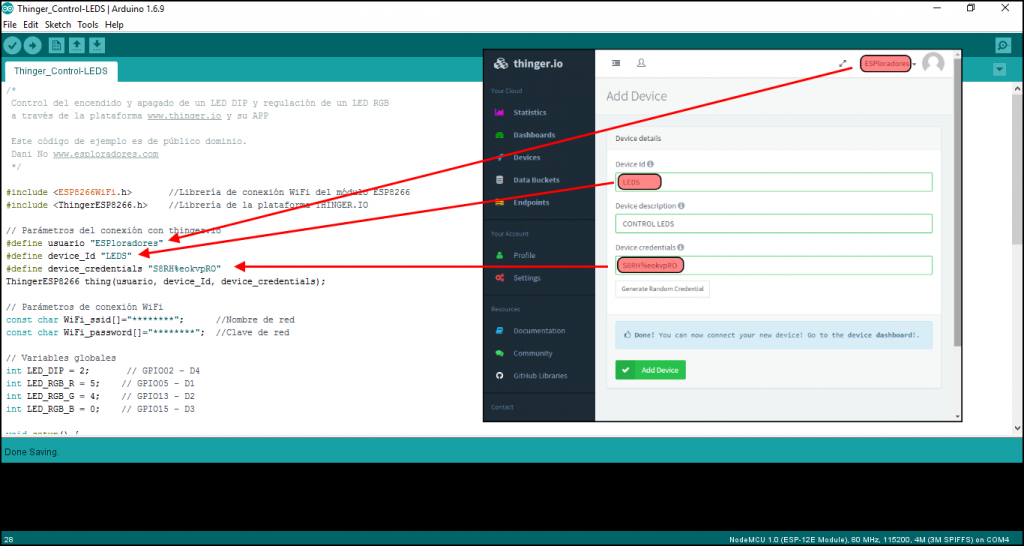Click the Device credentials info icon

[680, 248]
